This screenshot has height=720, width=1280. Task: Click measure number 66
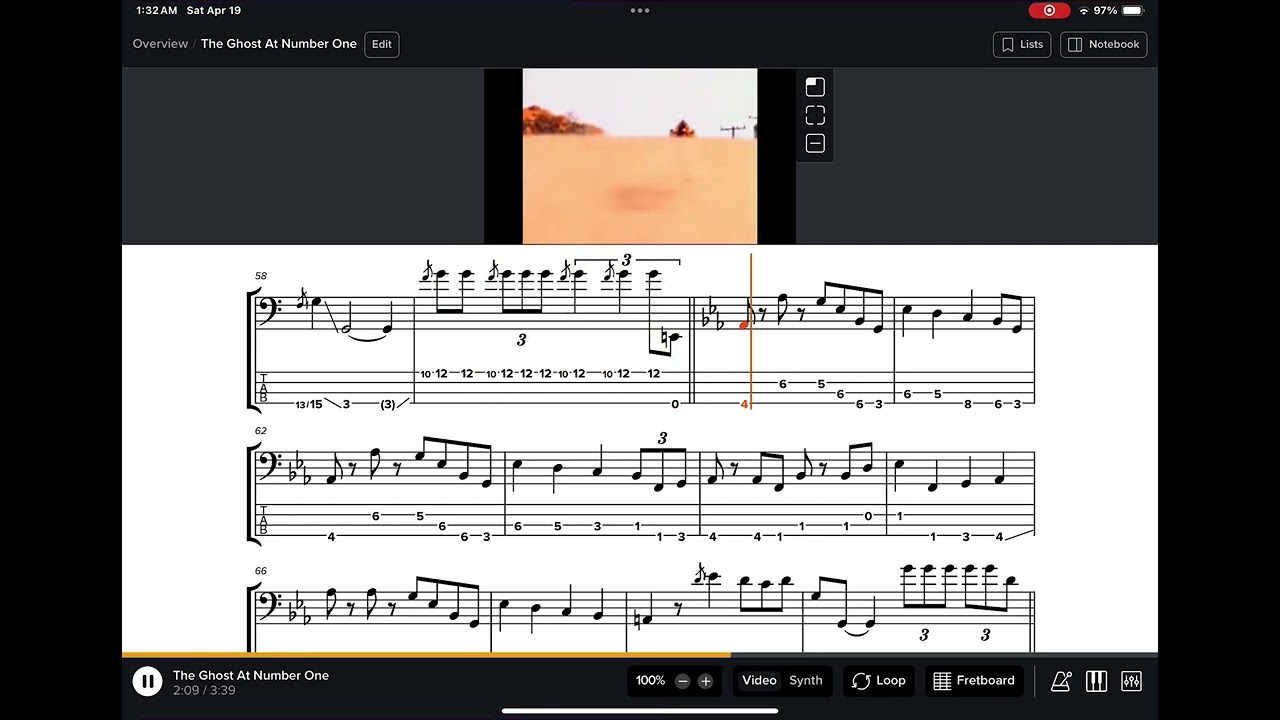[261, 571]
